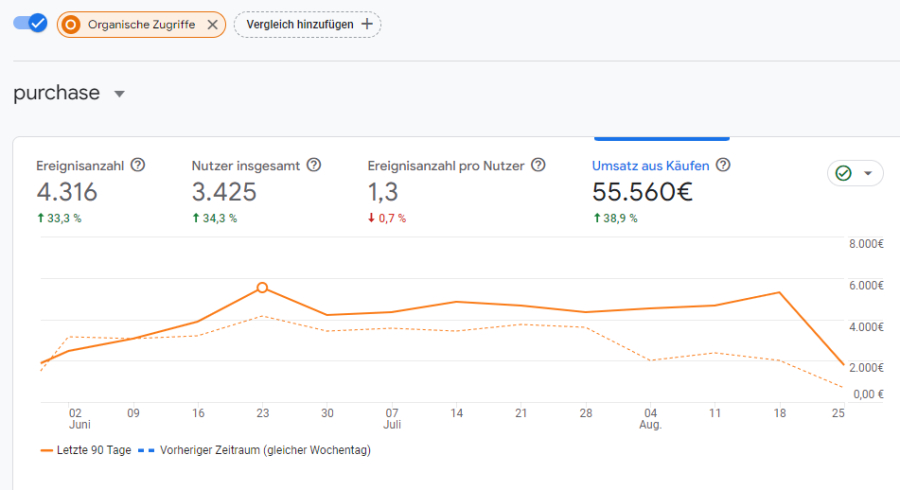Click the highlighted data point on 23 Juni
Screen dimensions: 900x490
262,287
